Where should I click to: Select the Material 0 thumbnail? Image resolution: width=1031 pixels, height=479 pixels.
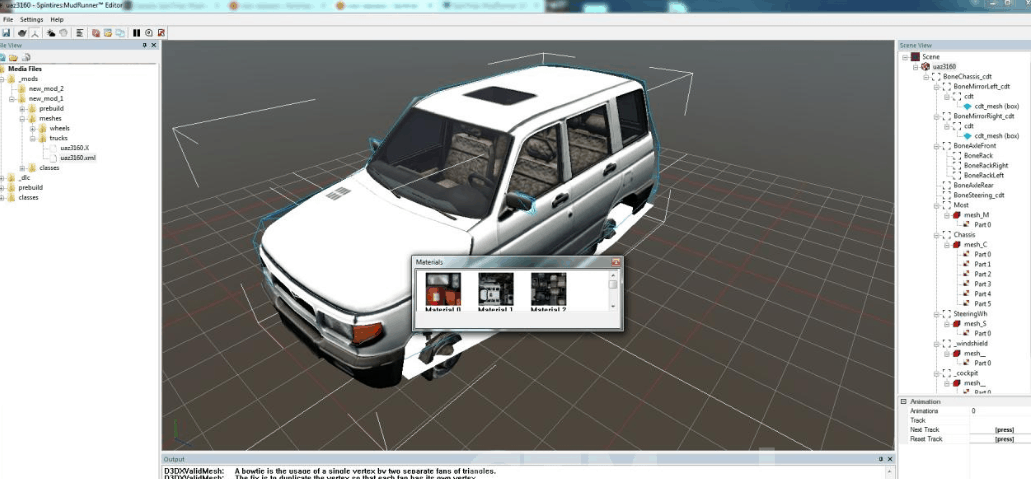tap(443, 290)
